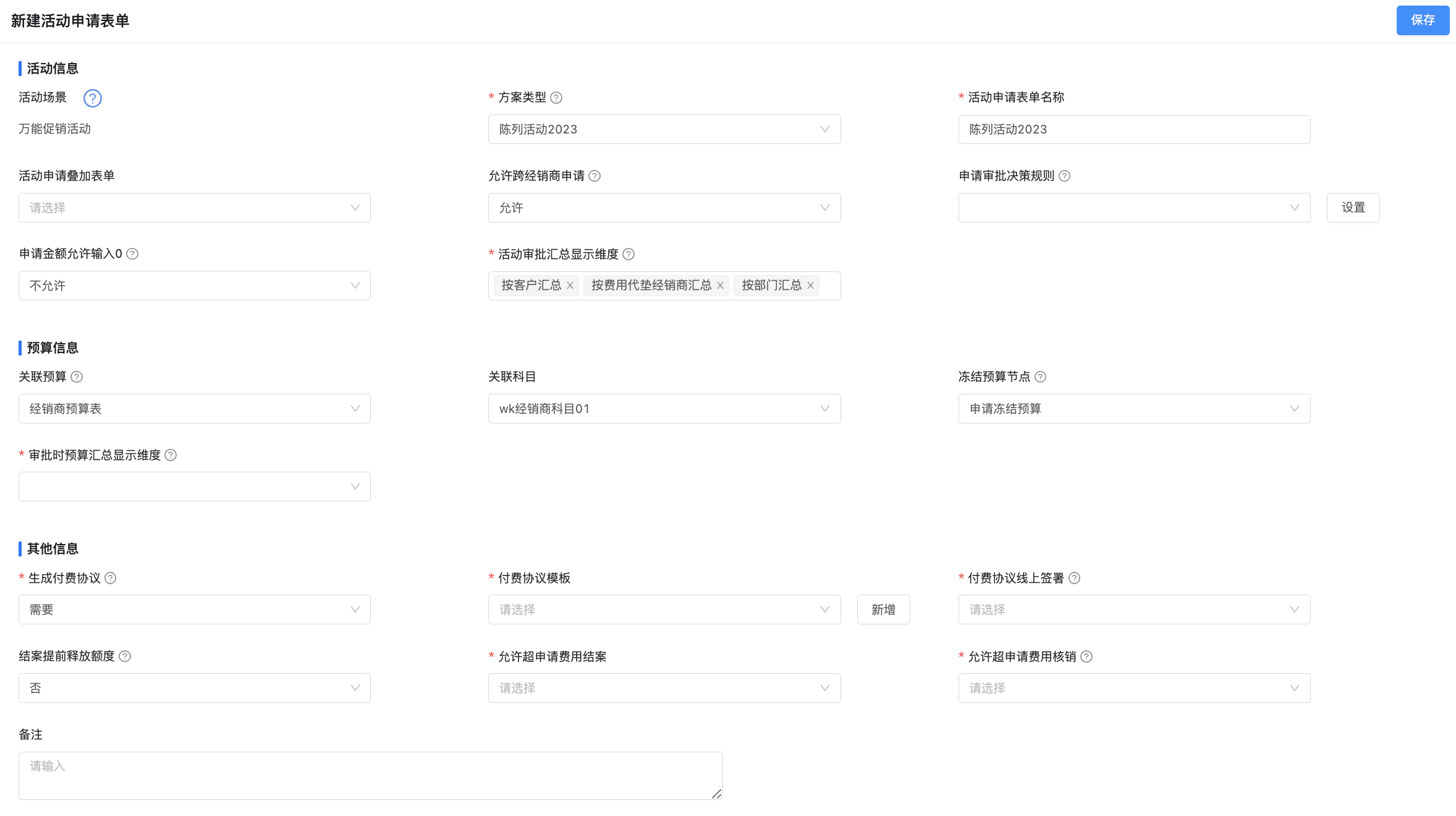This screenshot has height=816, width=1456.
Task: Show help tooltip for 冻结预算节点
Action: tap(1040, 377)
